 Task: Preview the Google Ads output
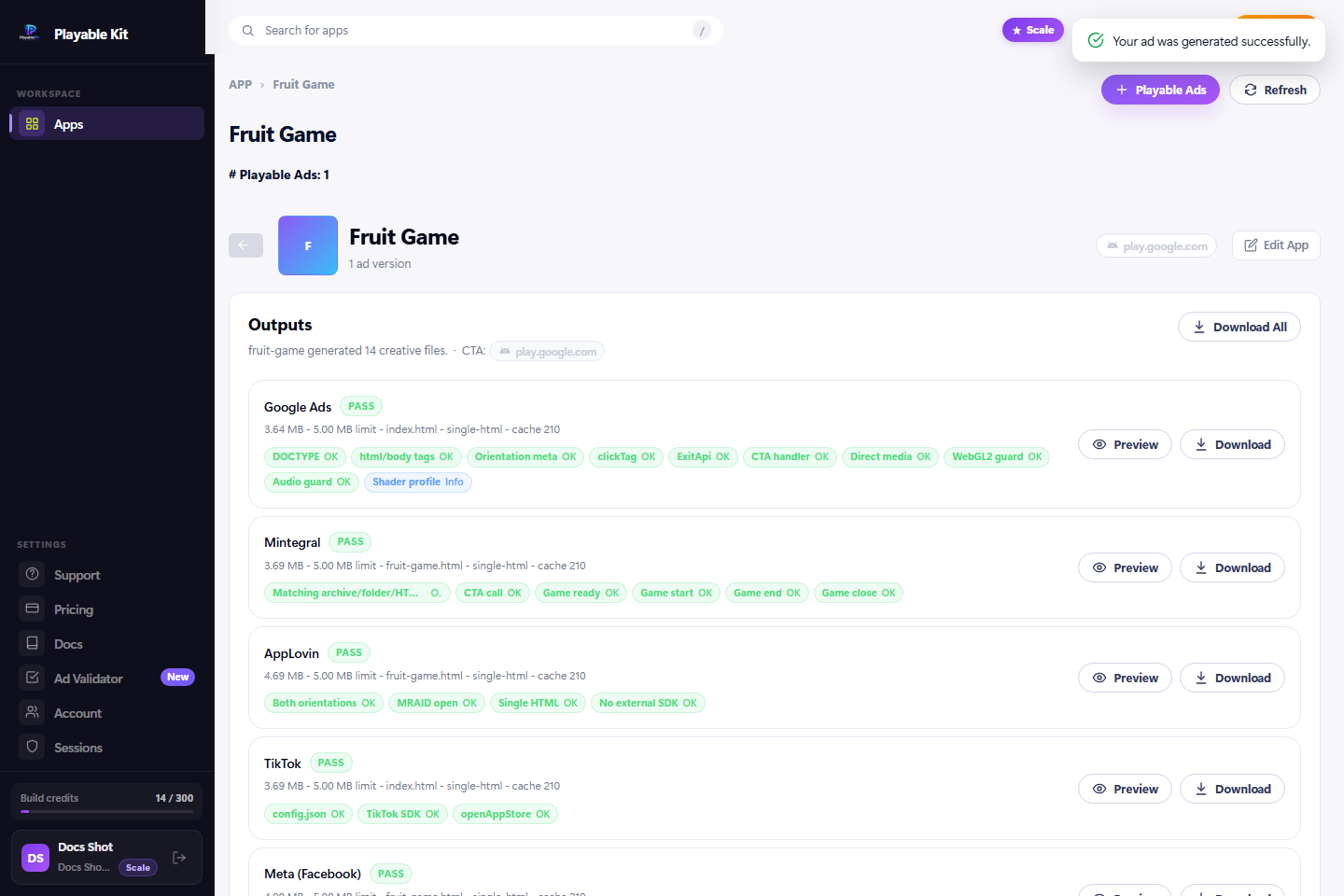pyautogui.click(x=1125, y=444)
